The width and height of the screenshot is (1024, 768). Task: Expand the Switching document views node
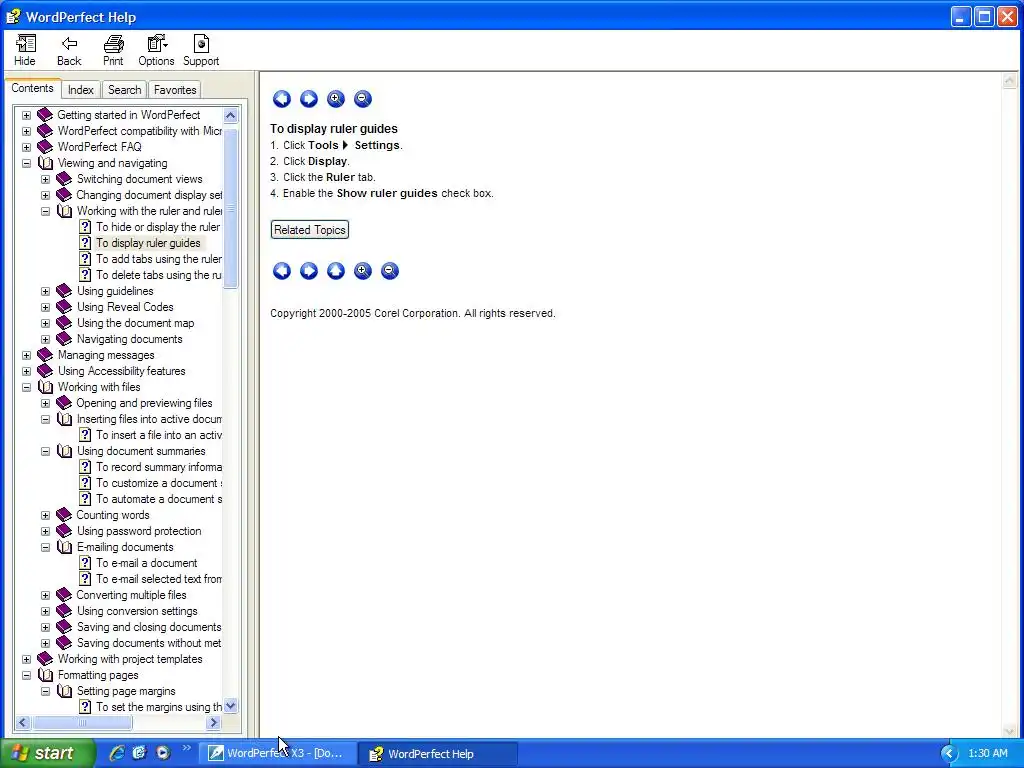tap(45, 179)
